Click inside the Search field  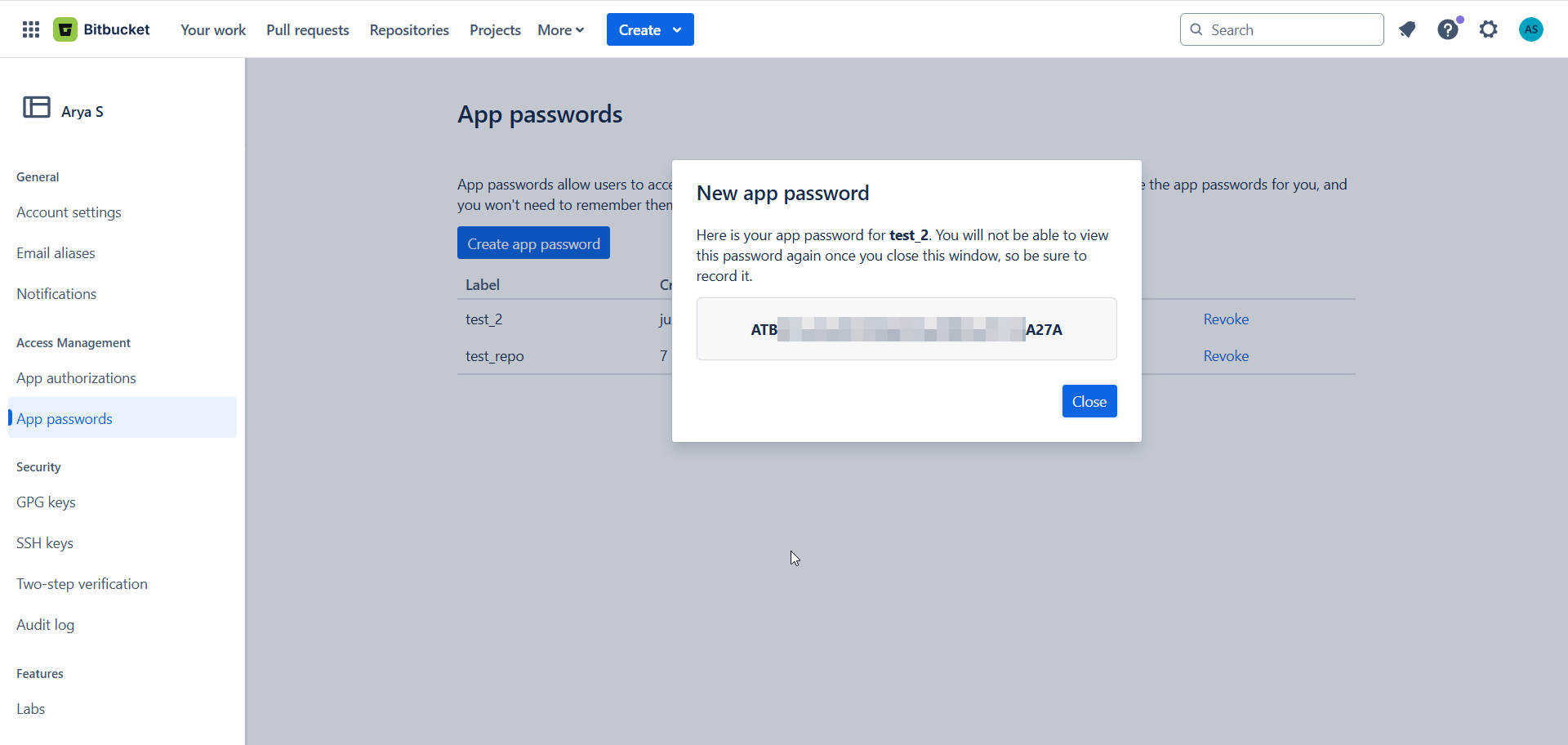[1282, 29]
